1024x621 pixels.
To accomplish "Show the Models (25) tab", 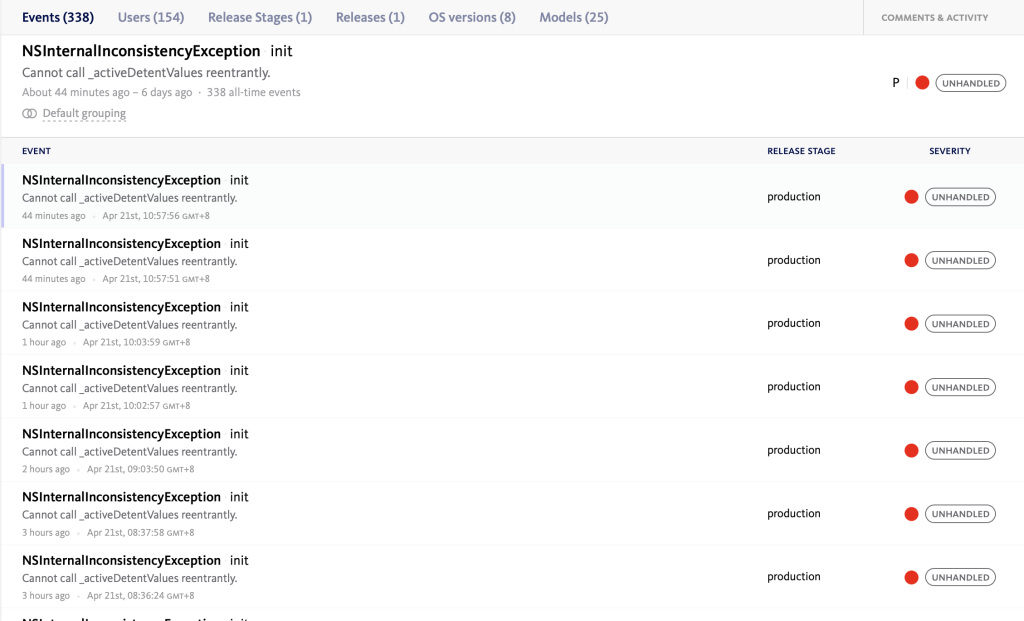I will [573, 17].
